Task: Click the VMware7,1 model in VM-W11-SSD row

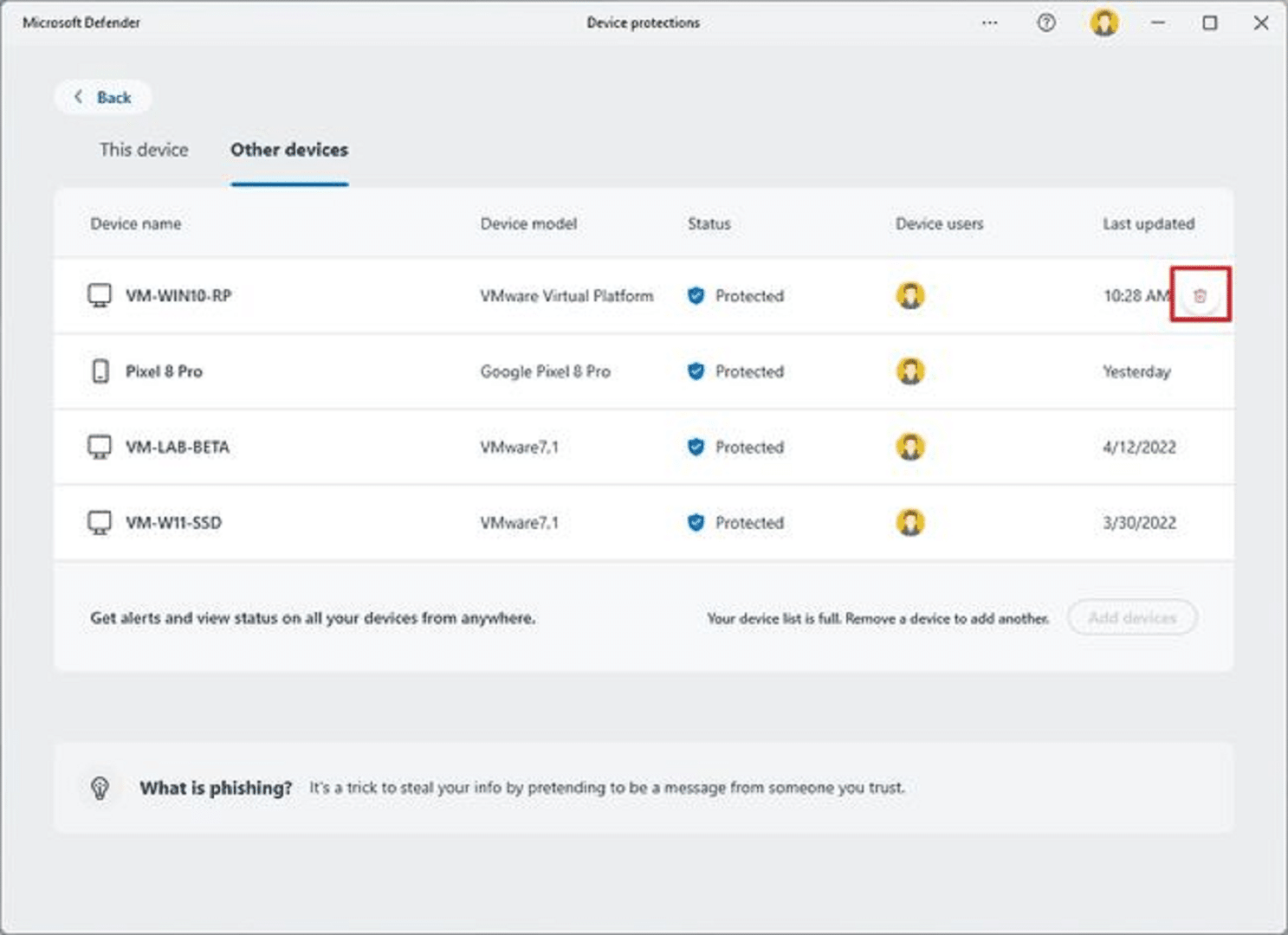Action: click(519, 523)
